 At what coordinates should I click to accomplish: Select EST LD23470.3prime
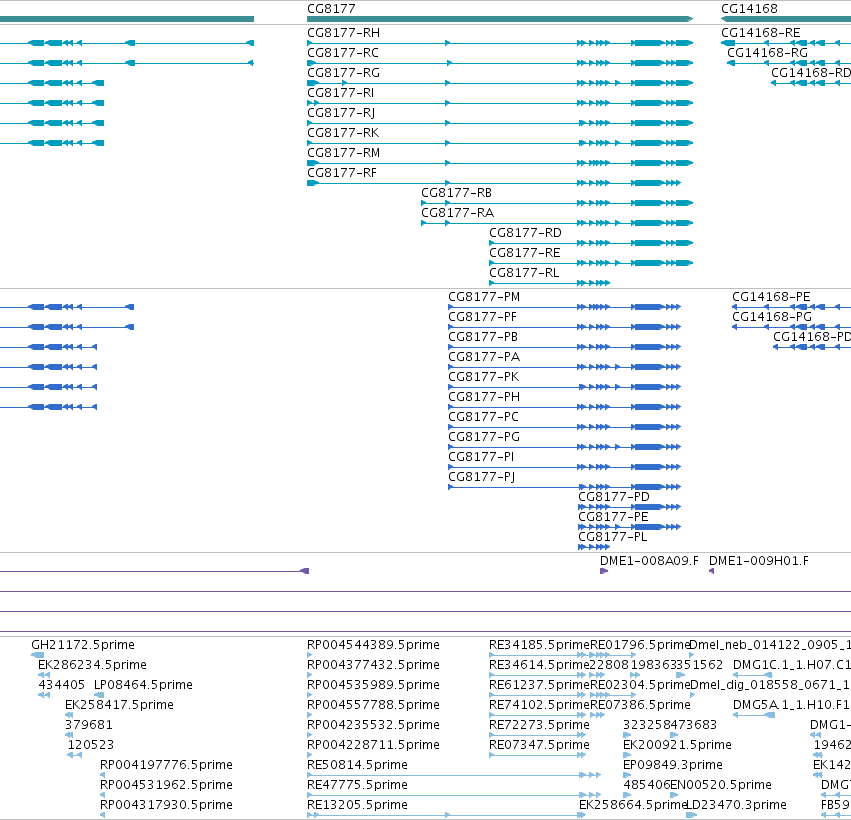737,806
